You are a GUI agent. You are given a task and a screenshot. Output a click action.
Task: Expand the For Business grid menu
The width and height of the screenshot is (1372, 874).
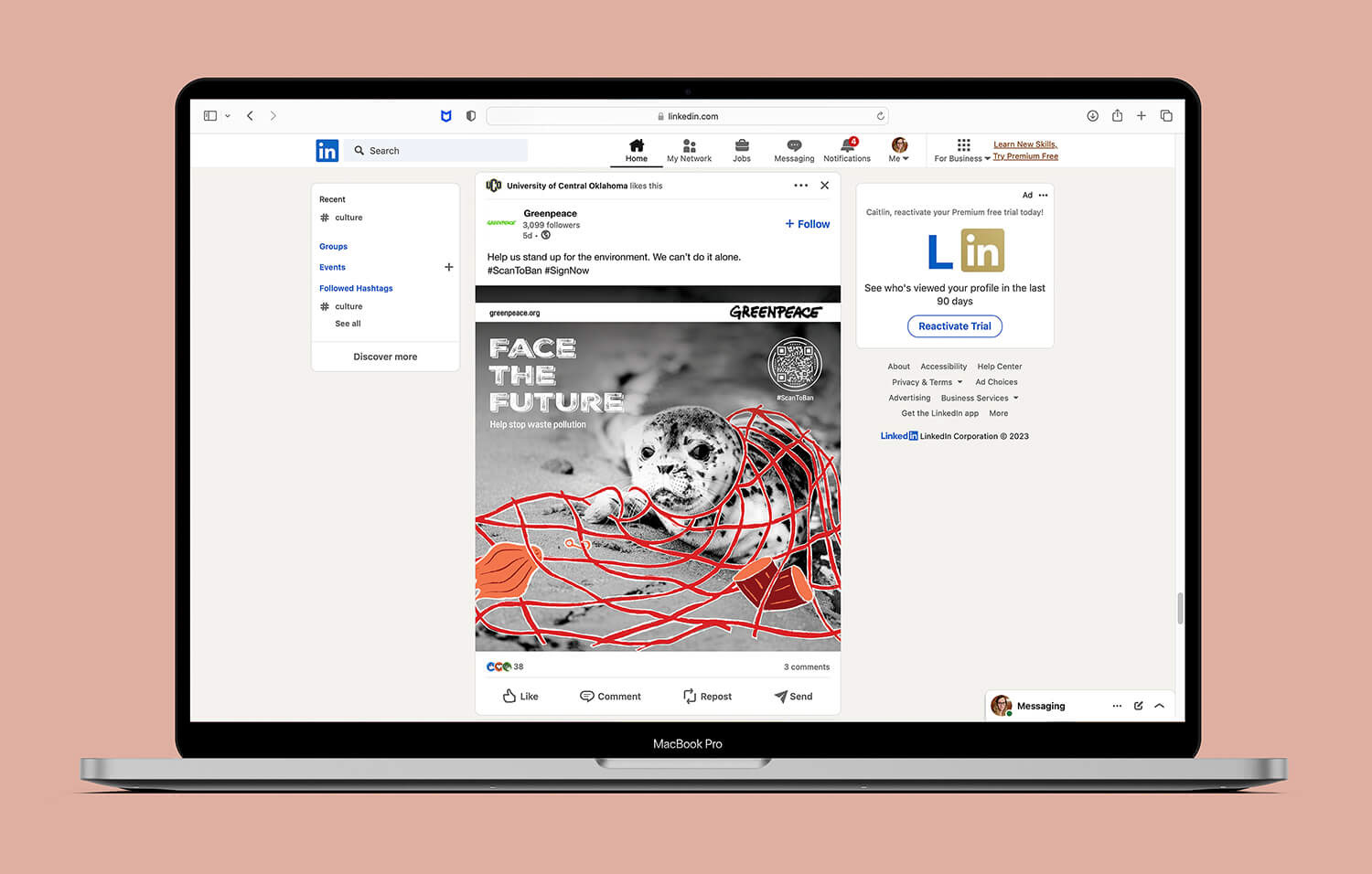click(962, 151)
